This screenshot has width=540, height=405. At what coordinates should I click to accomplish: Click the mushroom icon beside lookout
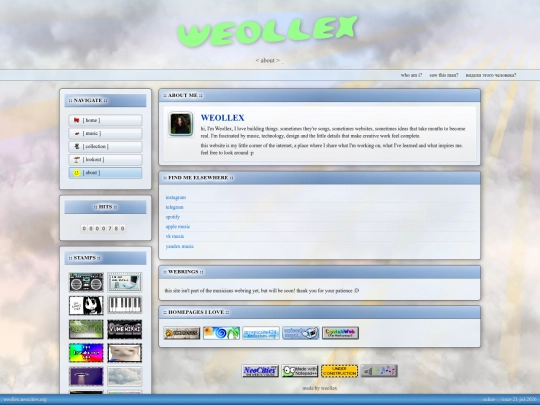tap(76, 159)
